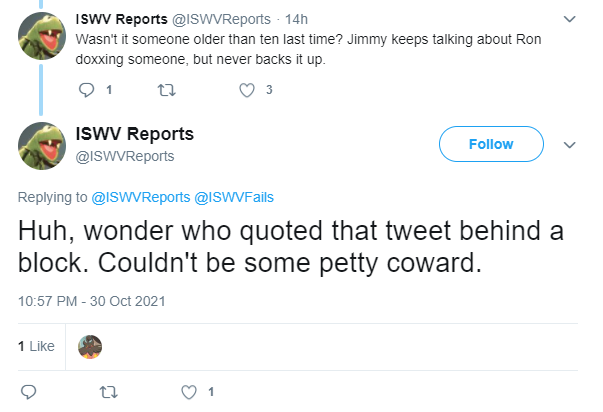Screen dimensions: 603x412
Task: Open chevron menu beside Follow button
Action: (569, 145)
